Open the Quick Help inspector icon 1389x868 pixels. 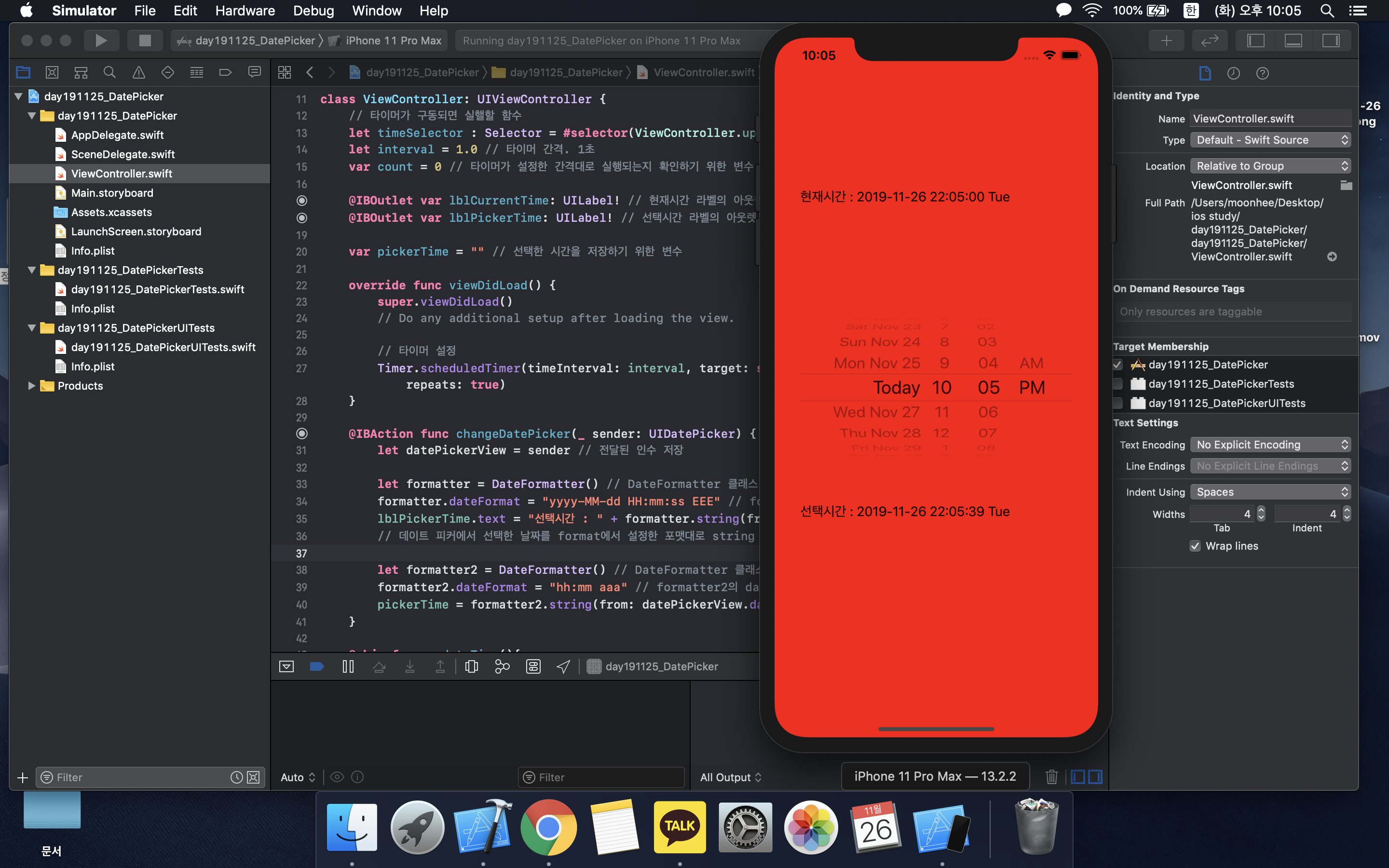(1262, 73)
